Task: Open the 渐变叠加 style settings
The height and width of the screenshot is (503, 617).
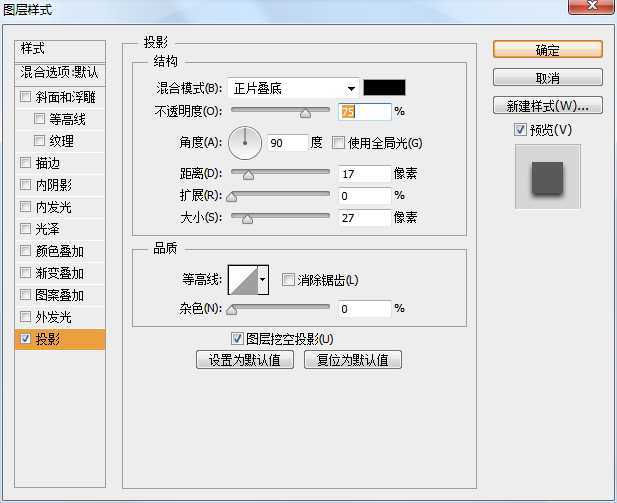Action: pos(60,273)
